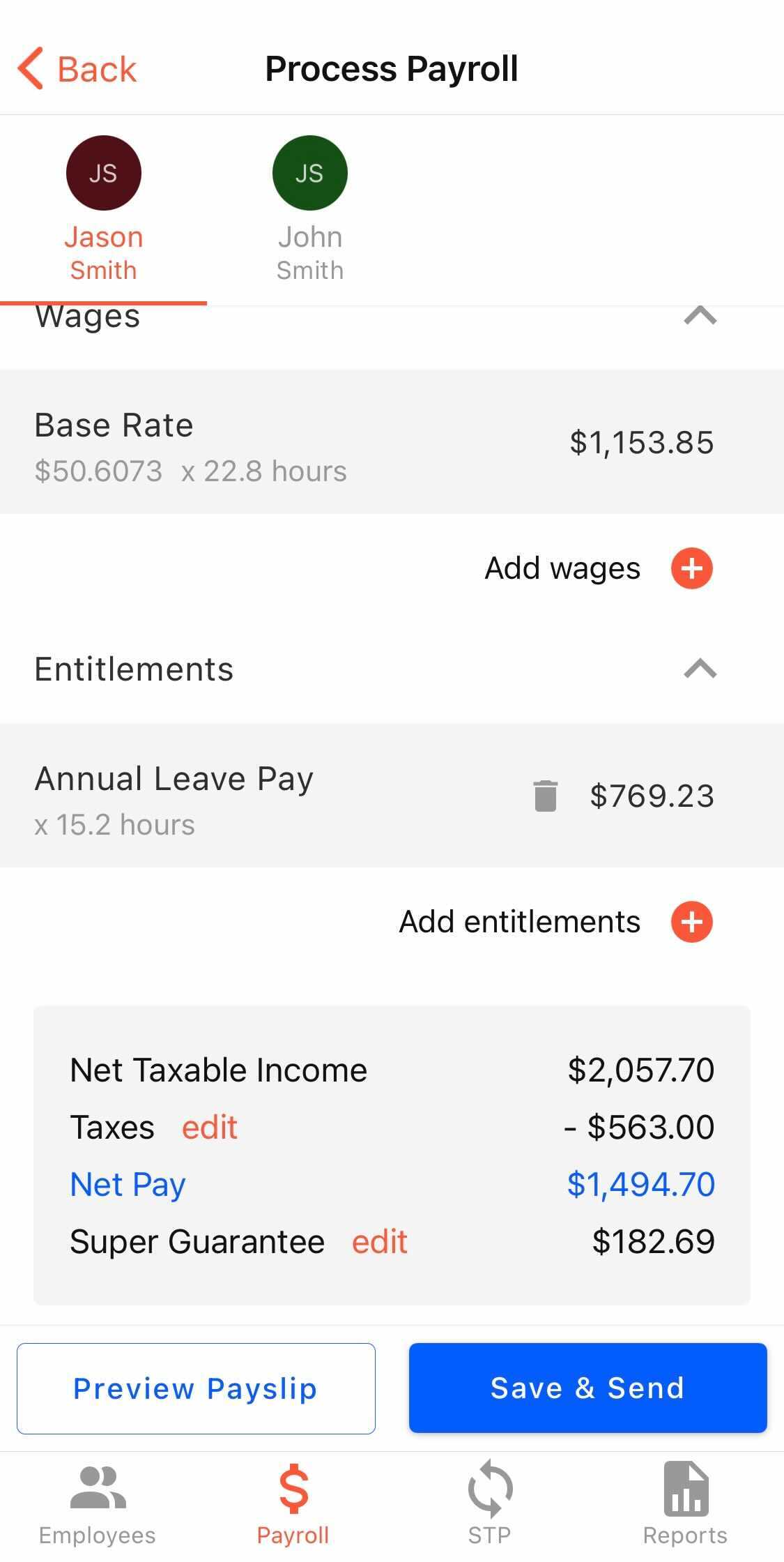Collapse the Entitlements section chevron
784x1562 pixels.
[x=700, y=669]
